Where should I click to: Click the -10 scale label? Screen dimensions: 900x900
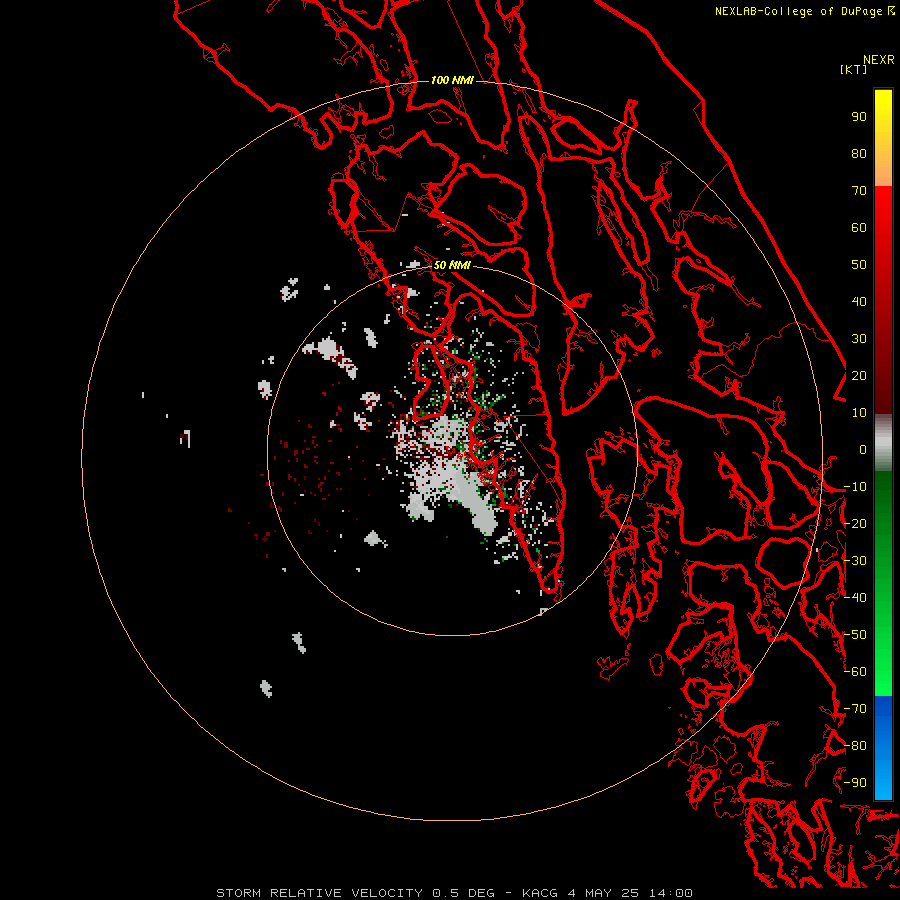pyautogui.click(x=855, y=487)
